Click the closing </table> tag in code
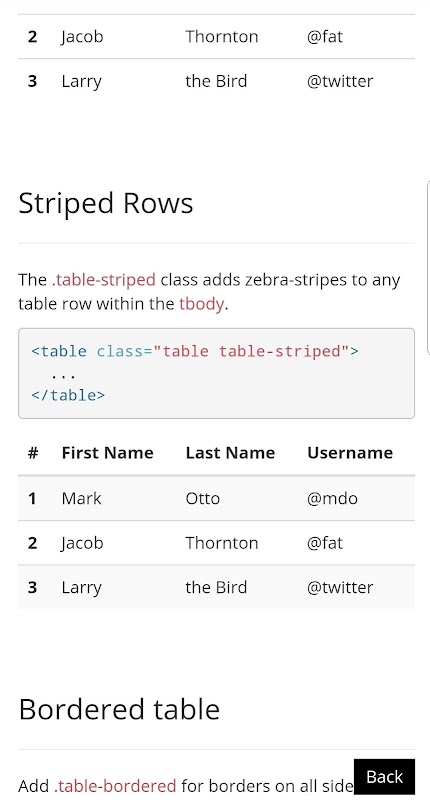This screenshot has height=800, width=430. [x=68, y=395]
